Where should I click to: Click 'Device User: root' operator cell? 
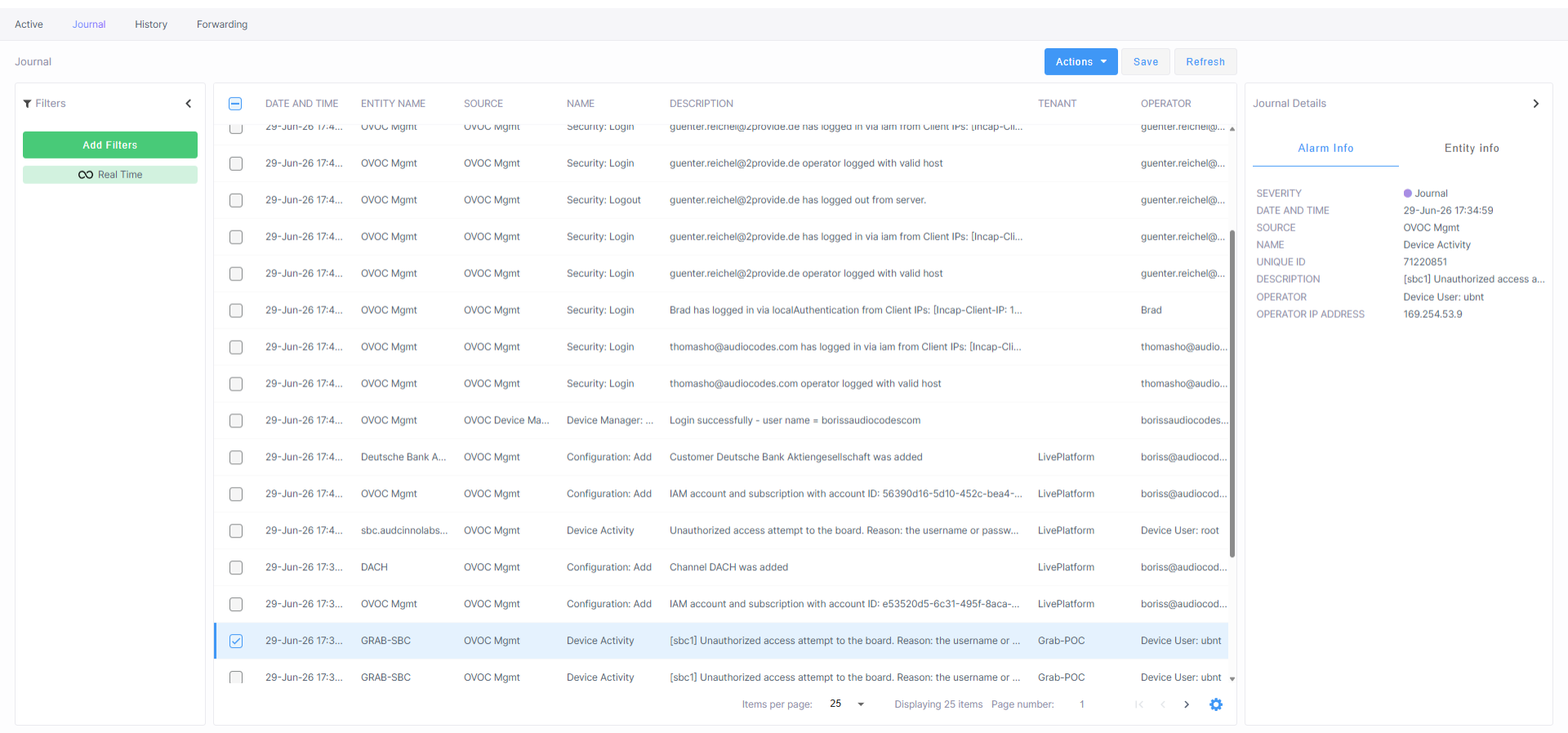[1179, 531]
